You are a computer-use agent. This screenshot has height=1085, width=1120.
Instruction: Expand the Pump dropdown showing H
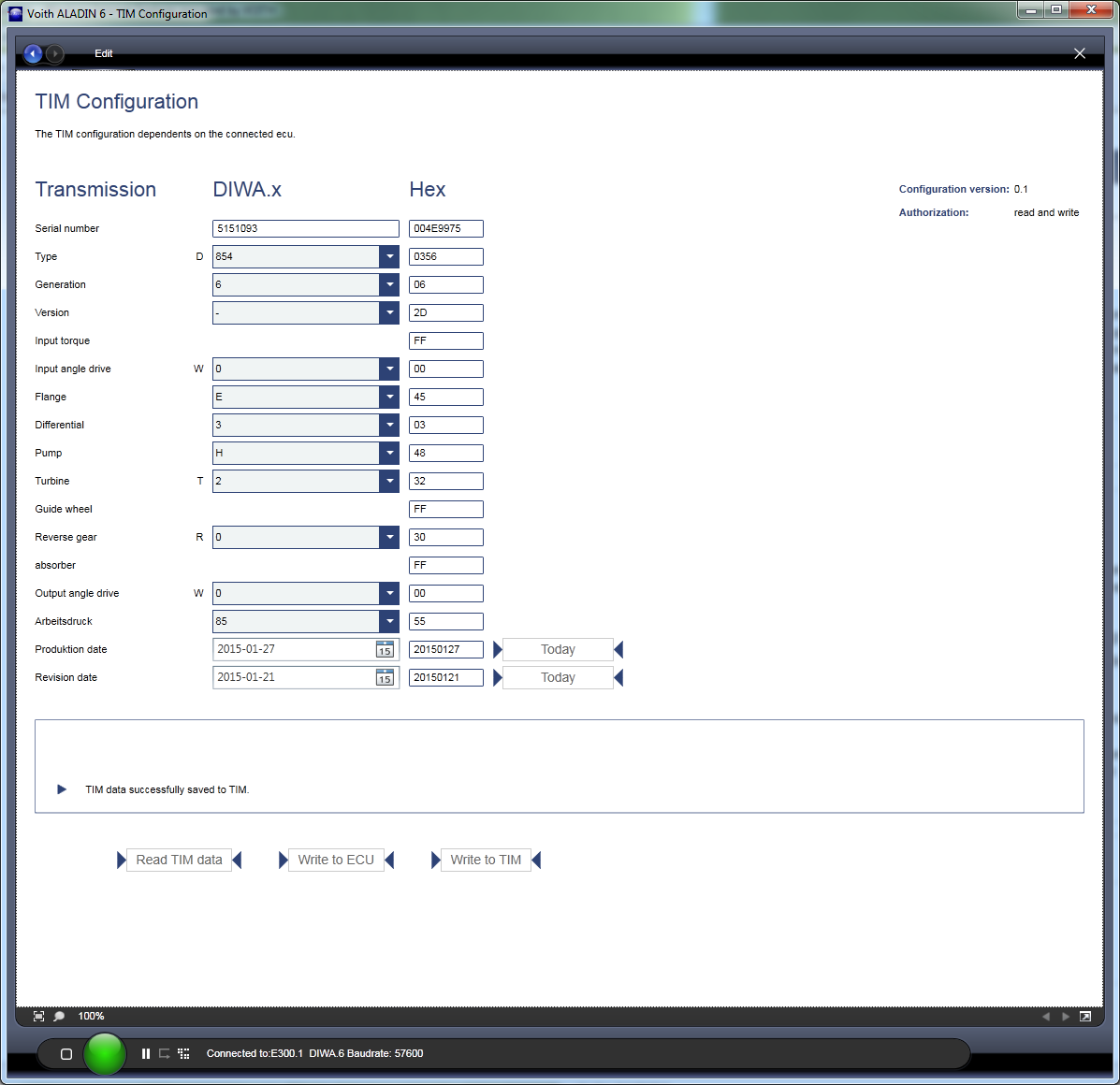(389, 454)
